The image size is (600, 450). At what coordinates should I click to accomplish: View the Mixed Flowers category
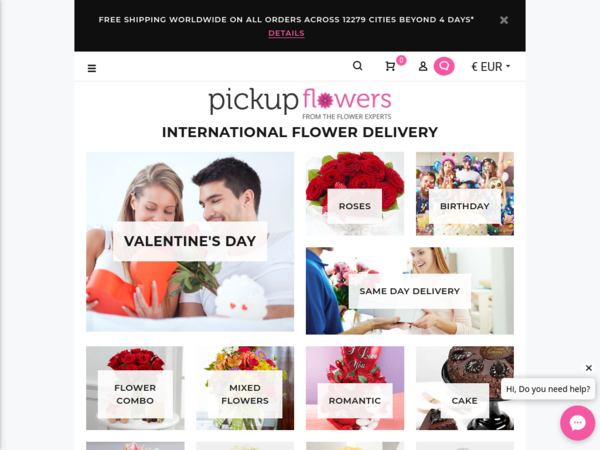point(245,388)
